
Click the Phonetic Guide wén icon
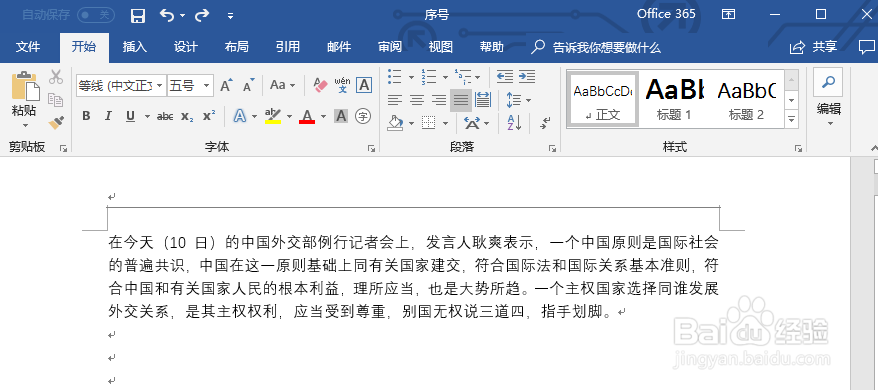click(342, 85)
